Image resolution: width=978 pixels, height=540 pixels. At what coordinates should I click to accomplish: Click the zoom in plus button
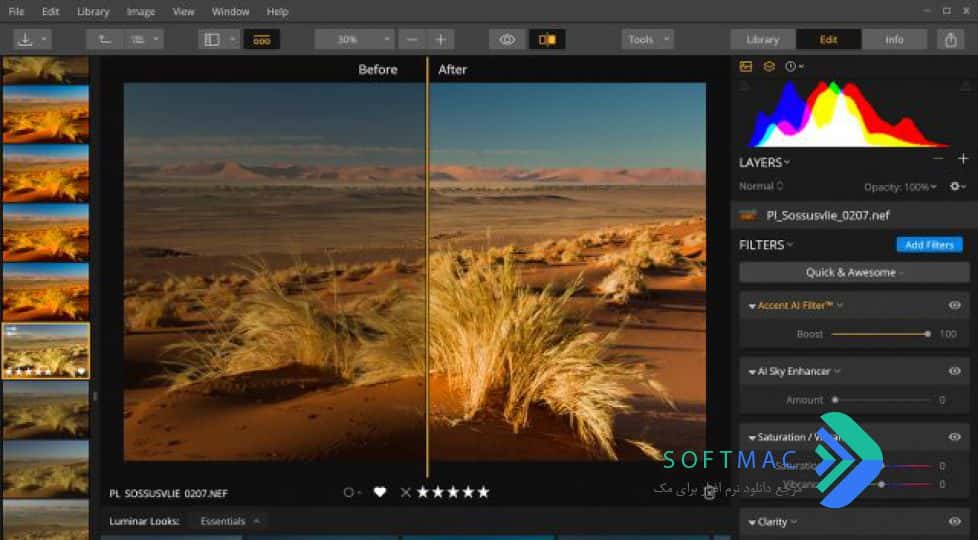click(440, 39)
